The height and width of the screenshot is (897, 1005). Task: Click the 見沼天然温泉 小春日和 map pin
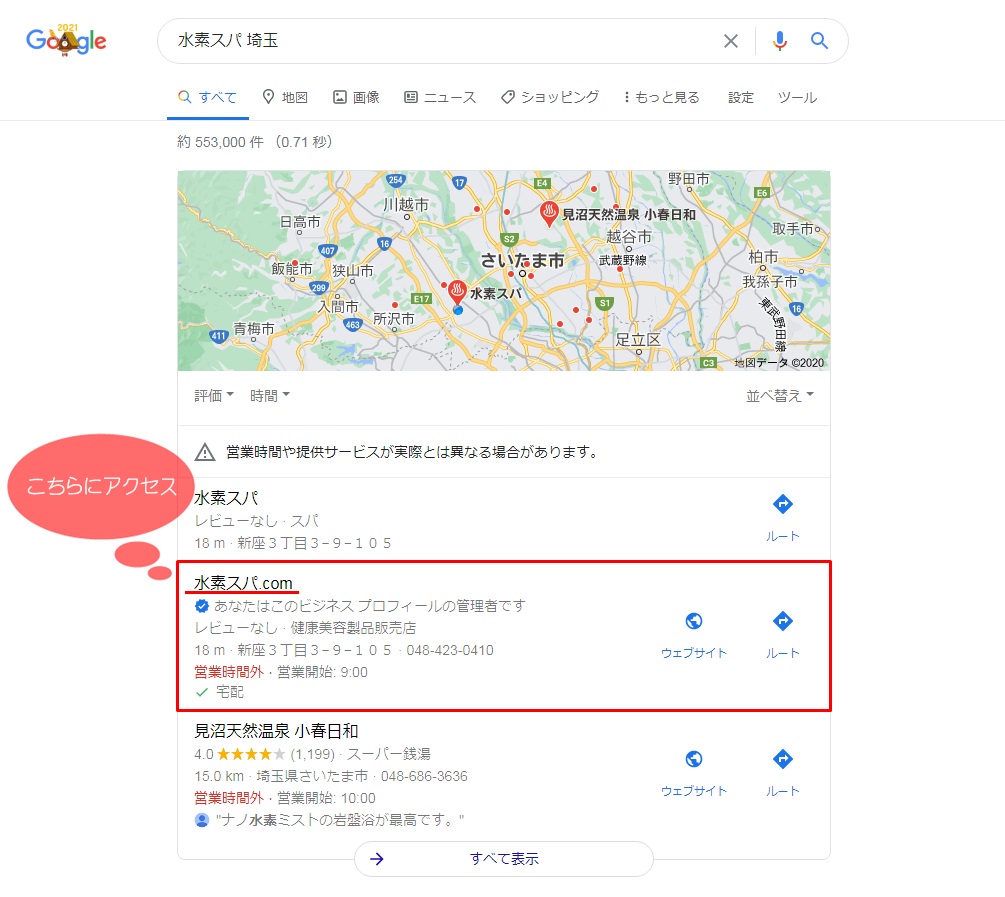(549, 214)
